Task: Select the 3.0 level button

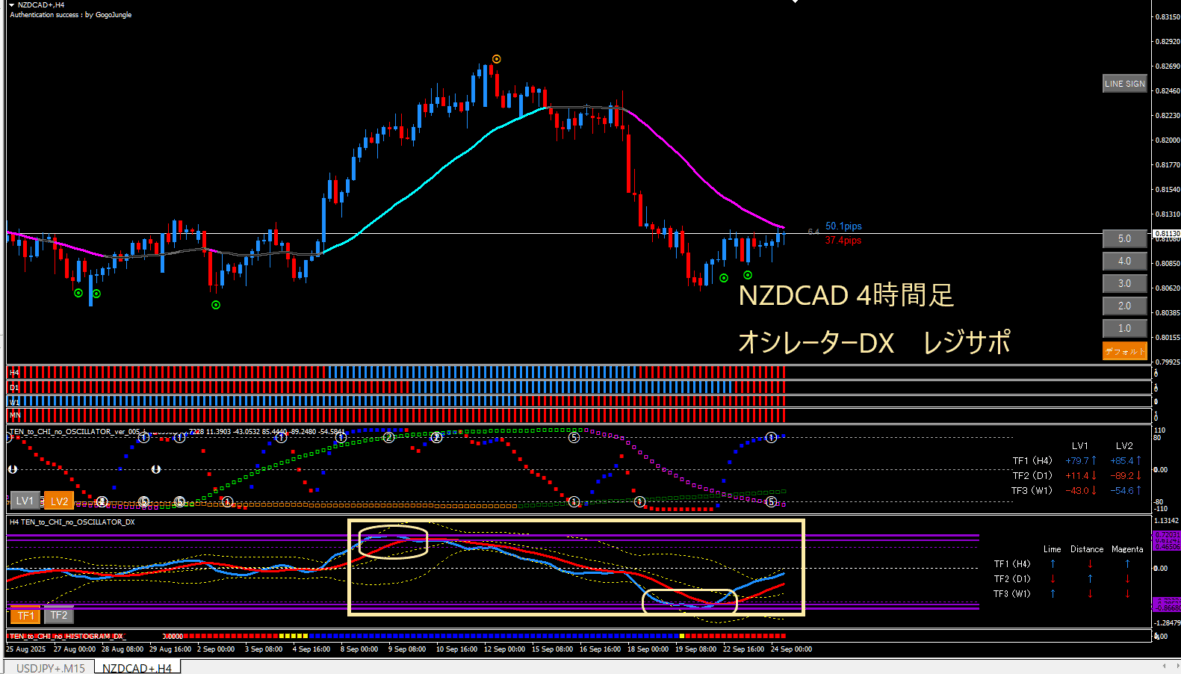Action: pos(1124,284)
